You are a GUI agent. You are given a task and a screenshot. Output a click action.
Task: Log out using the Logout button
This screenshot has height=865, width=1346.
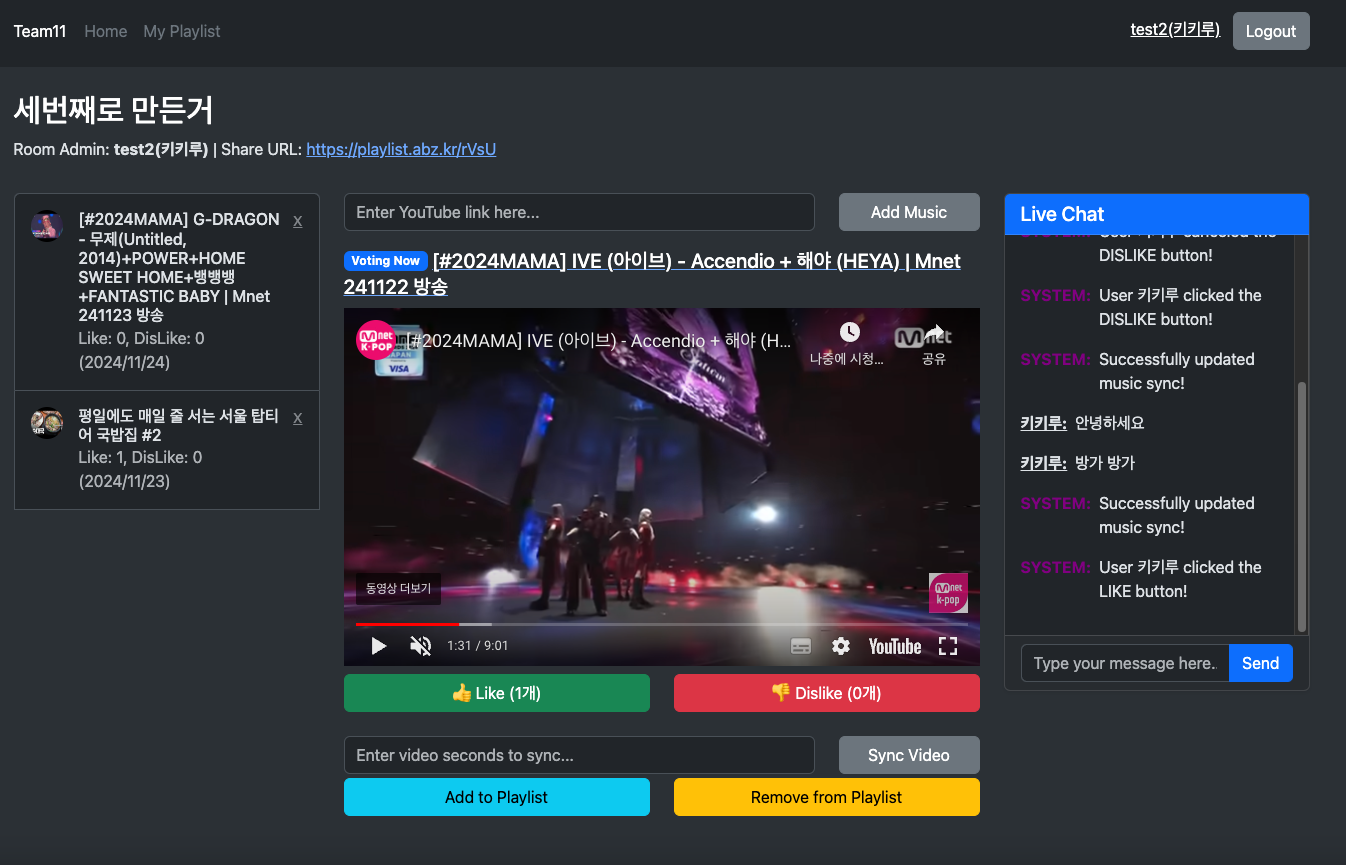click(1271, 31)
